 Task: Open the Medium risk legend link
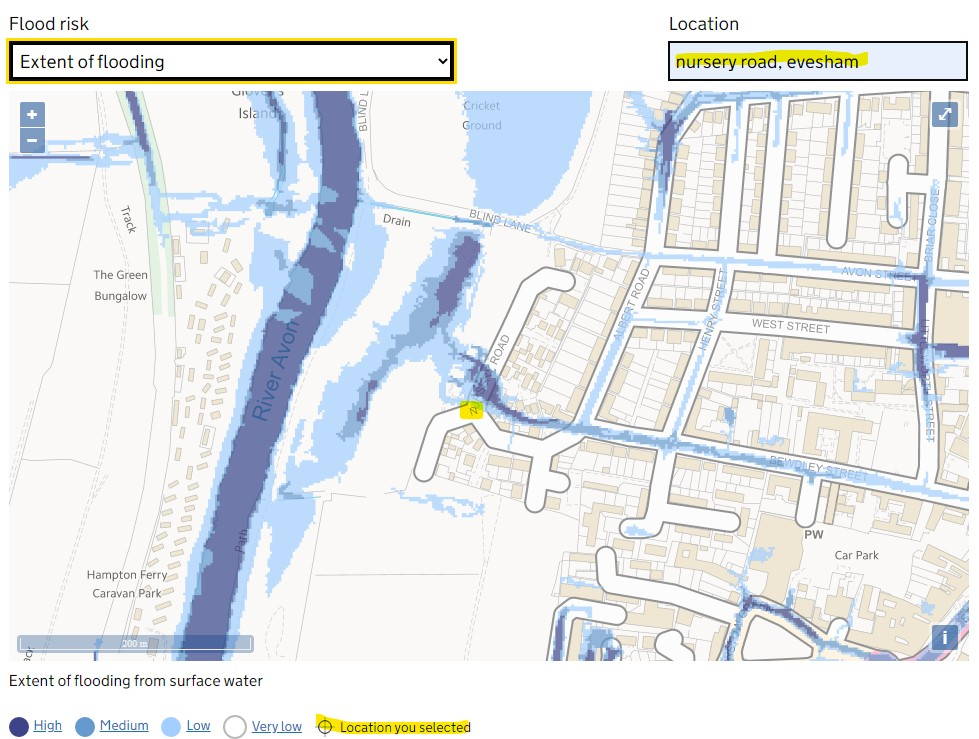124,726
